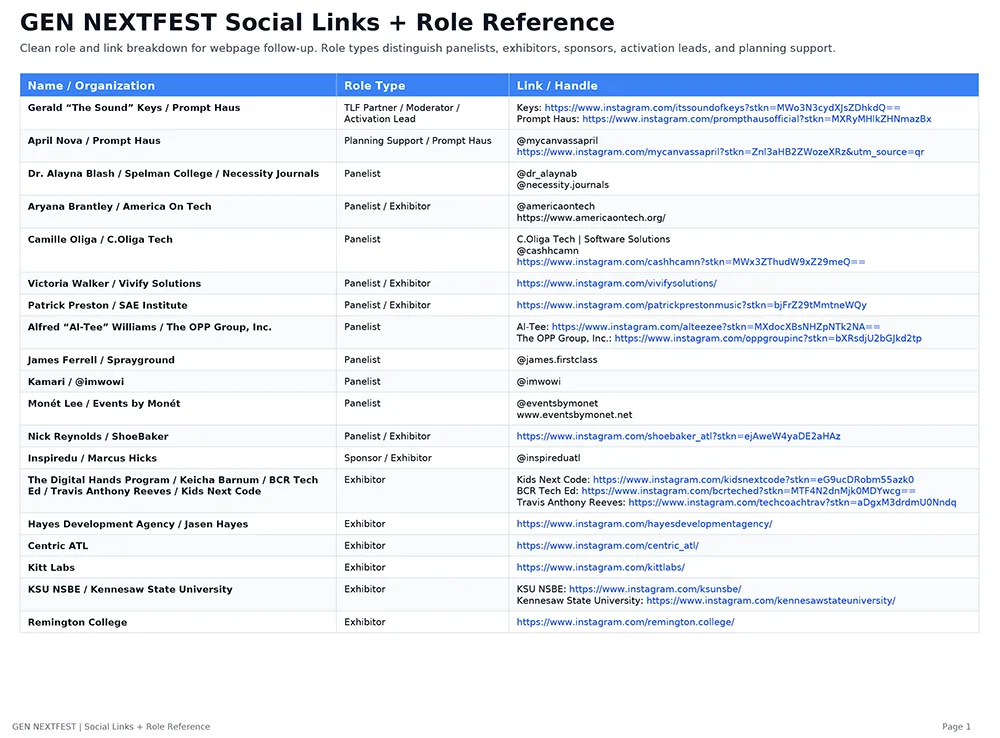This screenshot has height=738, width=1000.
Task: Click the mycanvassapril Instagram URL
Action: (720, 152)
